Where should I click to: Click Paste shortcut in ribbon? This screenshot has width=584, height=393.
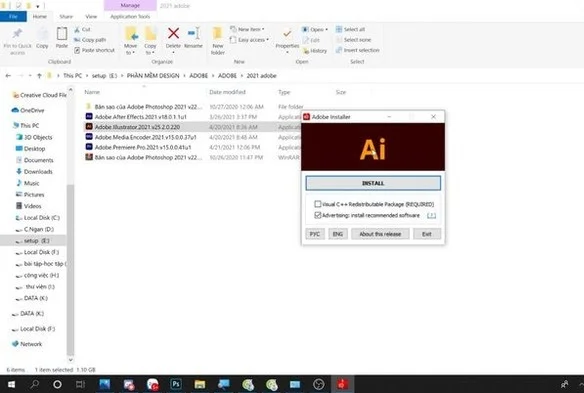[x=95, y=50]
